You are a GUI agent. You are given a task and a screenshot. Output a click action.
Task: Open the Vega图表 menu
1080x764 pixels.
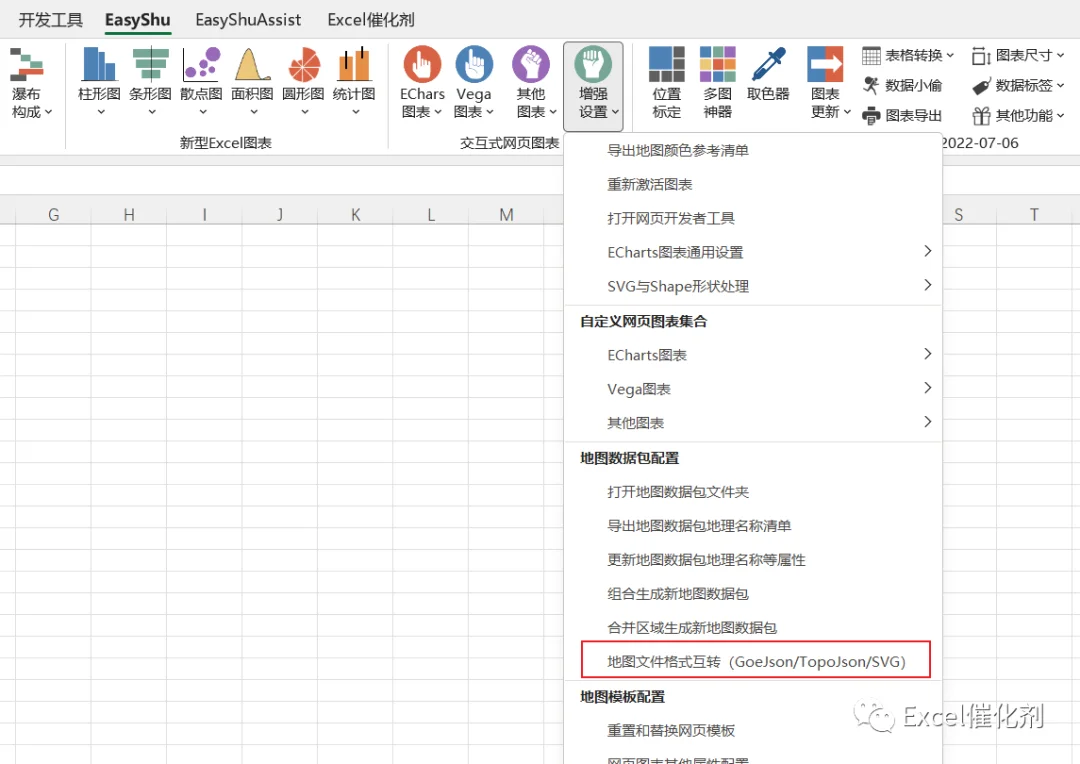pos(474,83)
